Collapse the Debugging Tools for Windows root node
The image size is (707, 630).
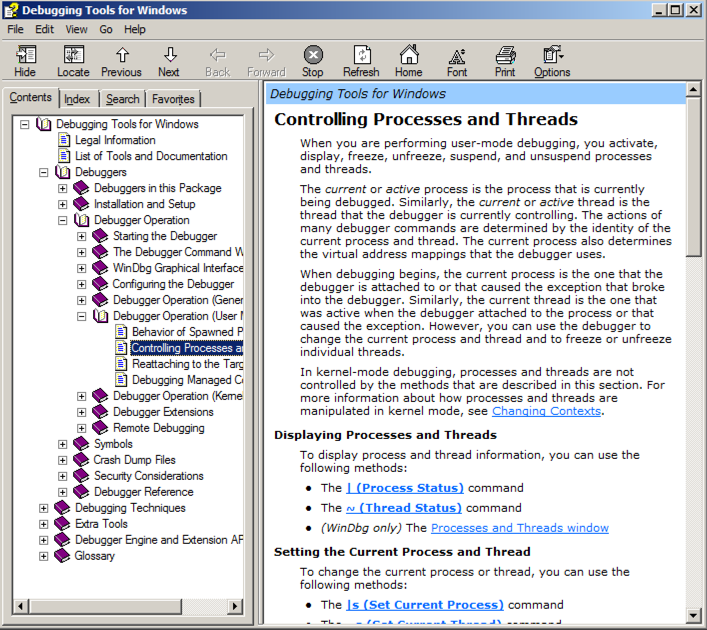tap(25, 124)
